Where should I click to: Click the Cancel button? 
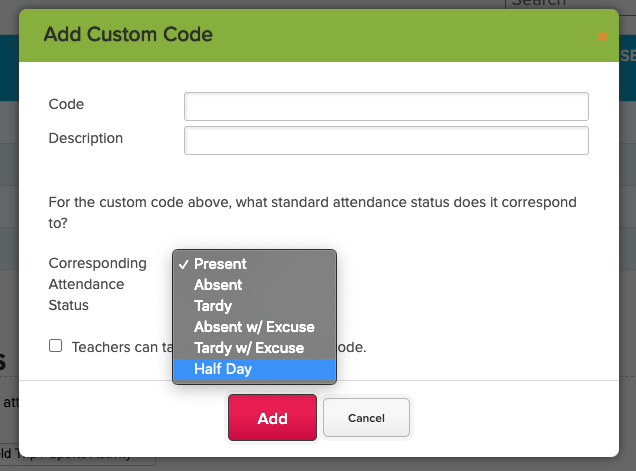[x=366, y=418]
